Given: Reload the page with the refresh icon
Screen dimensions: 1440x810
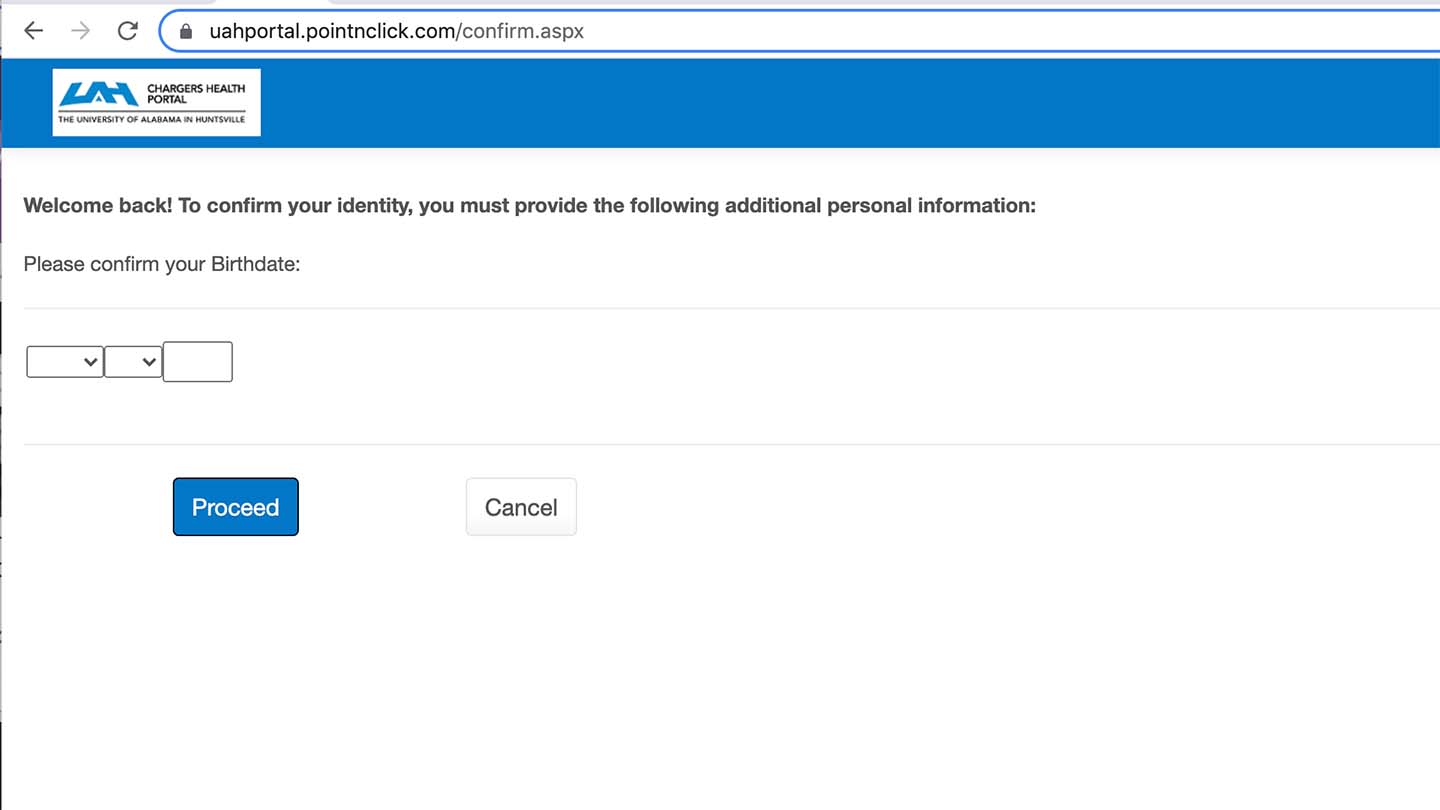Looking at the screenshot, I should tap(127, 31).
